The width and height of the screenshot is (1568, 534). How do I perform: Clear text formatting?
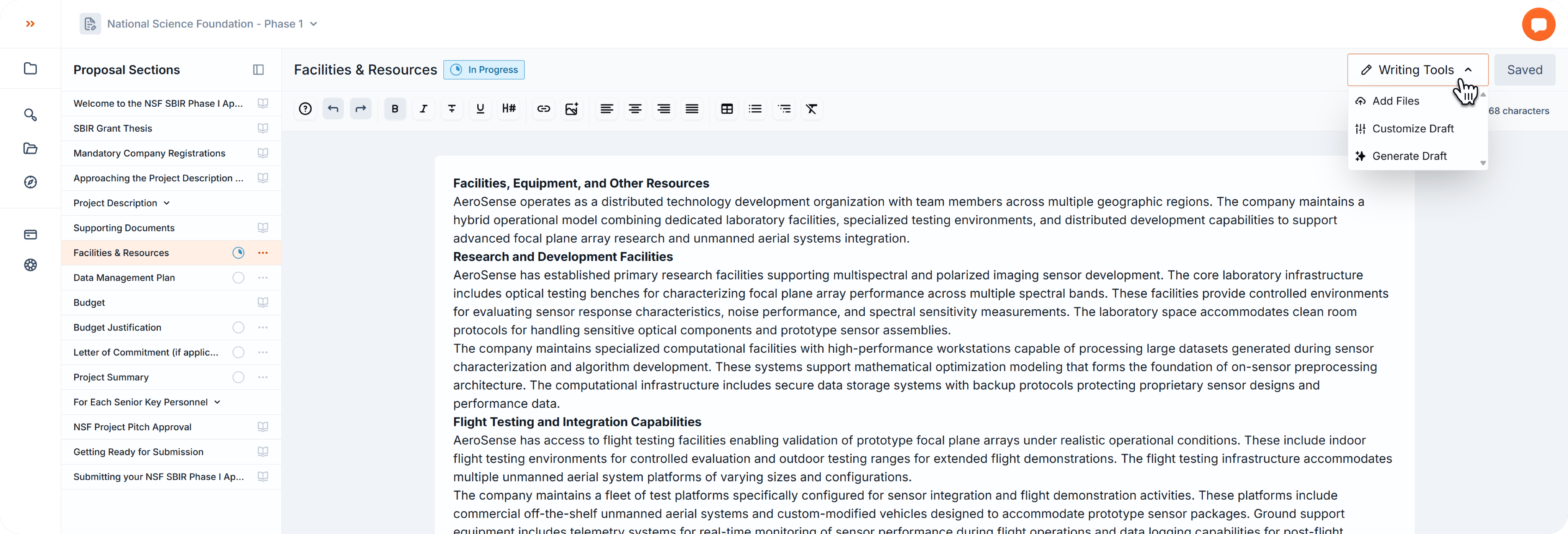pyautogui.click(x=812, y=109)
